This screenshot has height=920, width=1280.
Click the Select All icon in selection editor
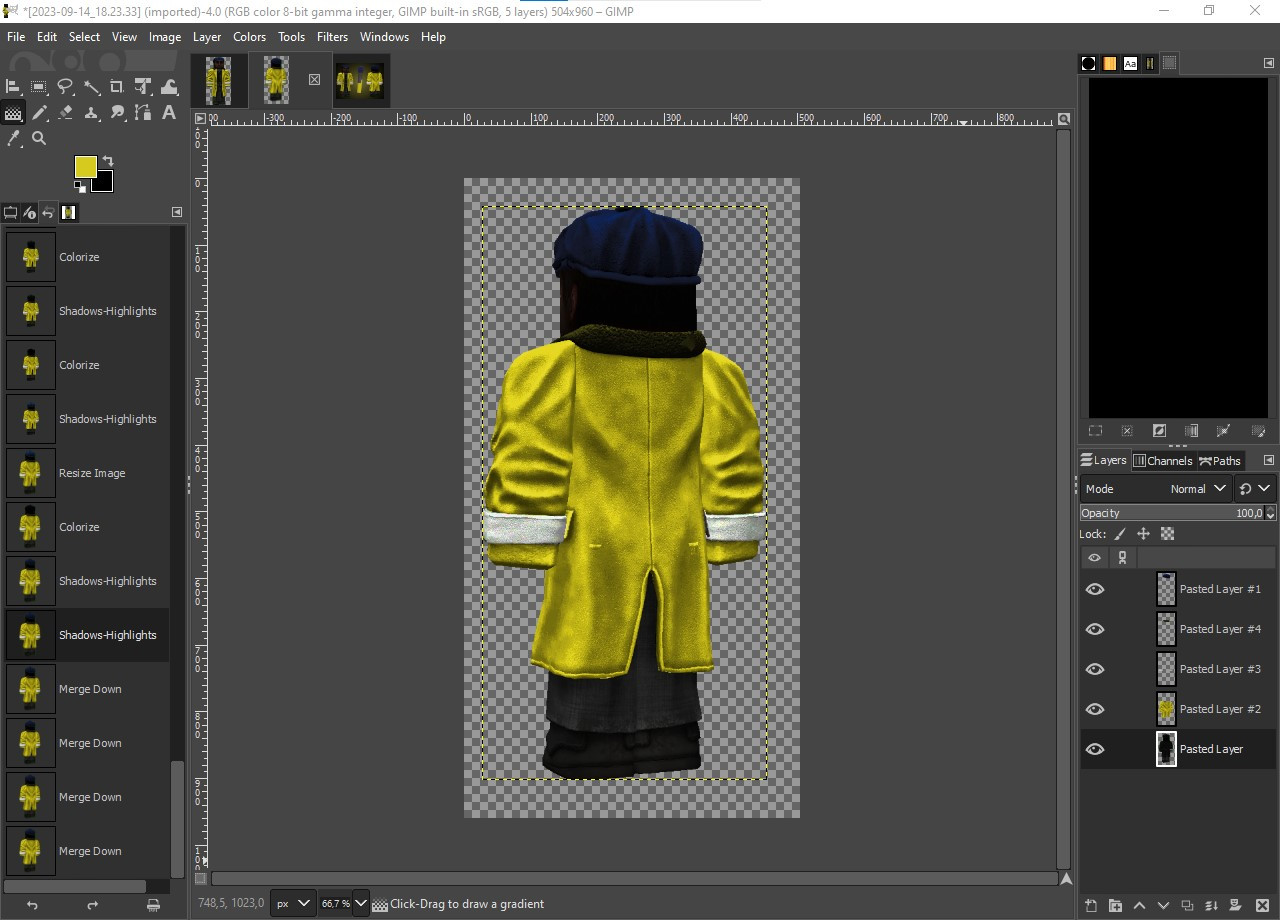[1095, 431]
